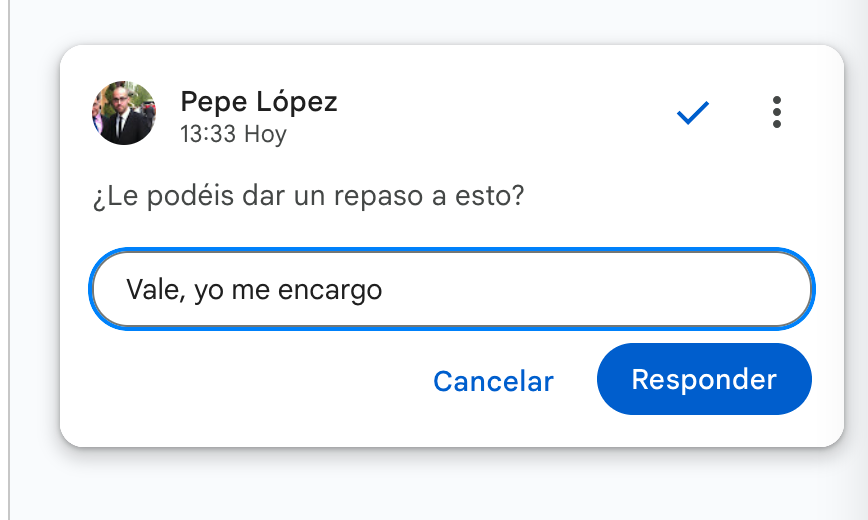The image size is (868, 520).
Task: Click the round avatar photo
Action: pos(124,113)
